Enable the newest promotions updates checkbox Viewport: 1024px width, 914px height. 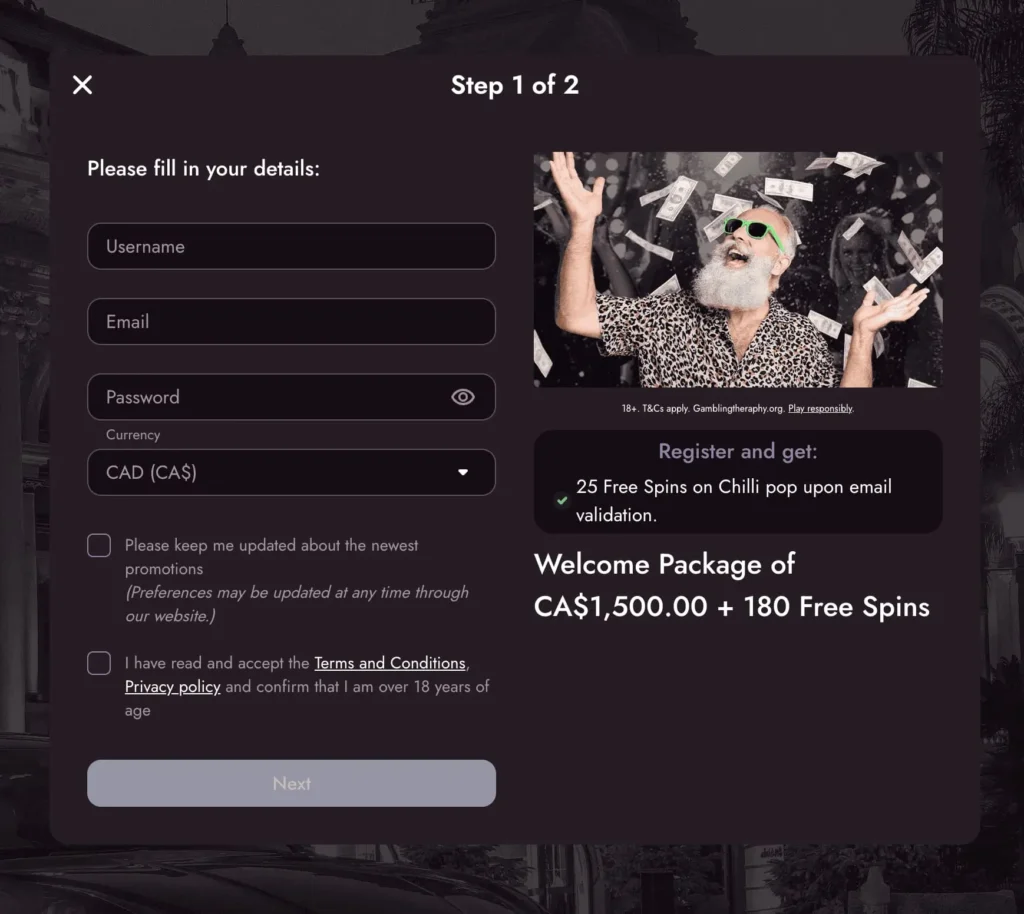click(99, 545)
